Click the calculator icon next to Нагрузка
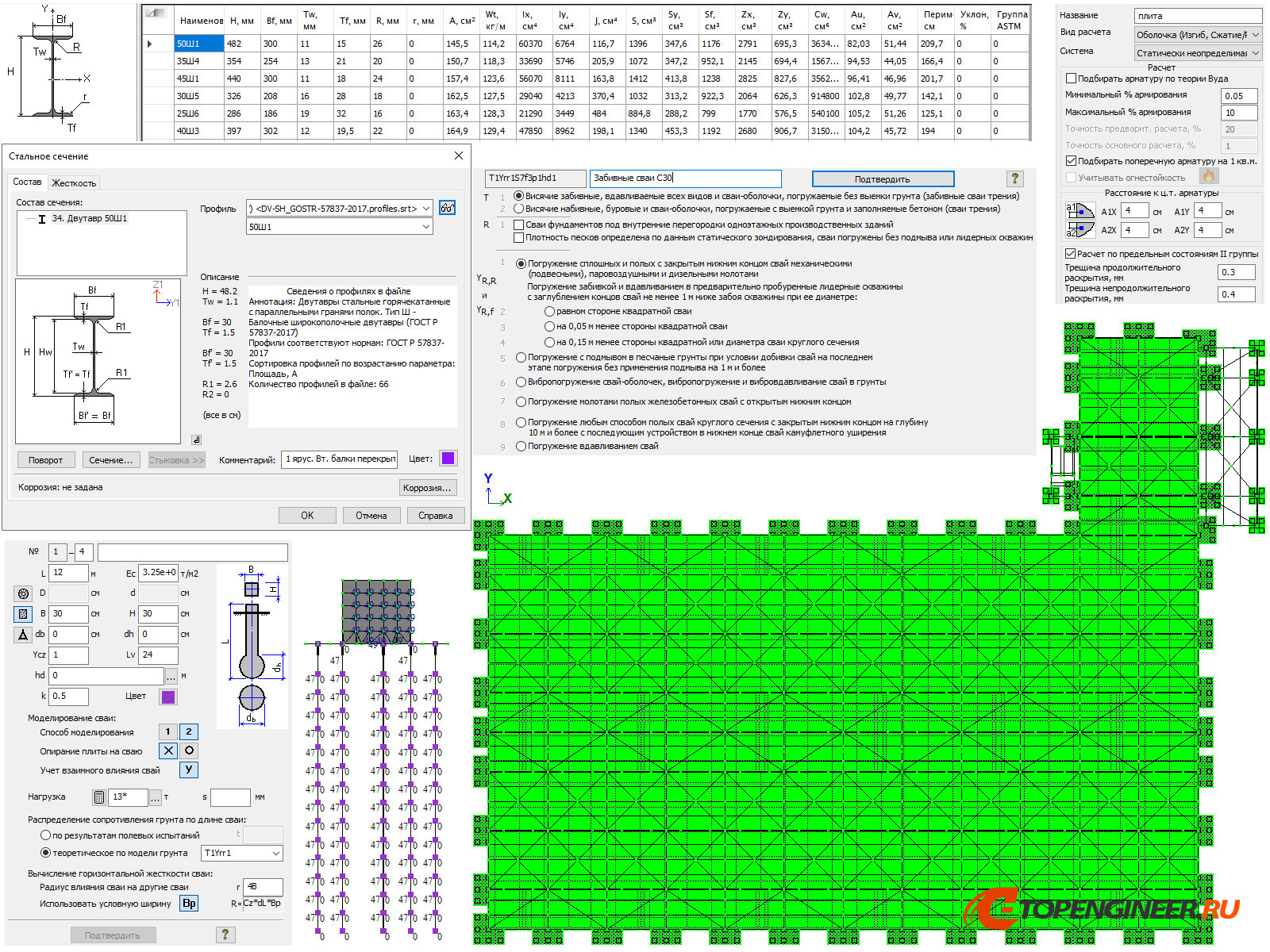Viewport: 1270px width, 952px height. [x=99, y=797]
